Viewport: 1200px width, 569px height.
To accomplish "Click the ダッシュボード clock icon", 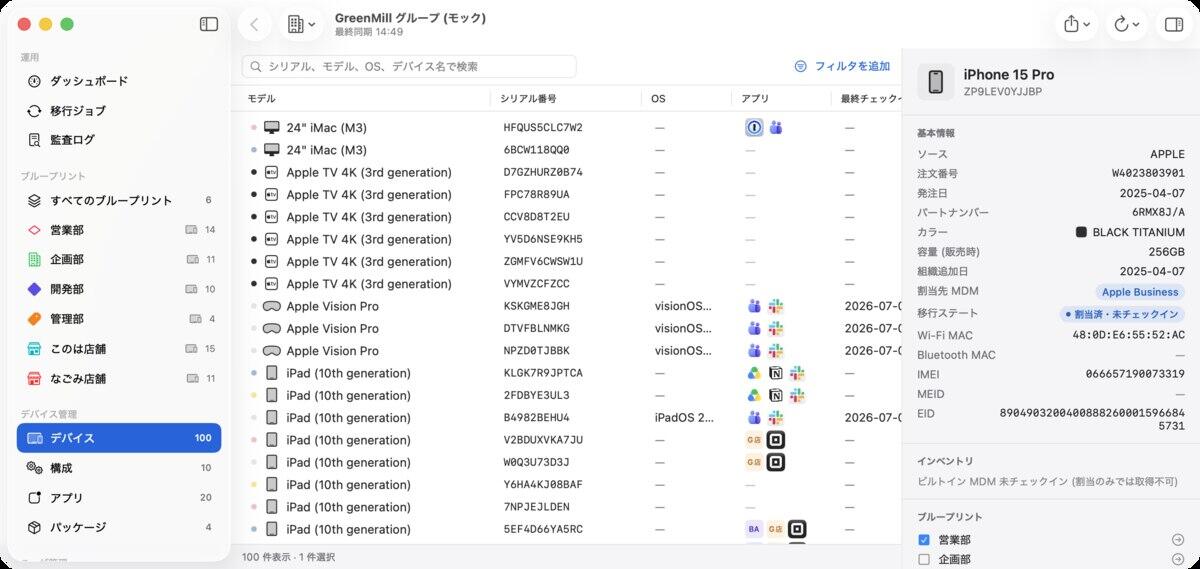I will (x=34, y=81).
